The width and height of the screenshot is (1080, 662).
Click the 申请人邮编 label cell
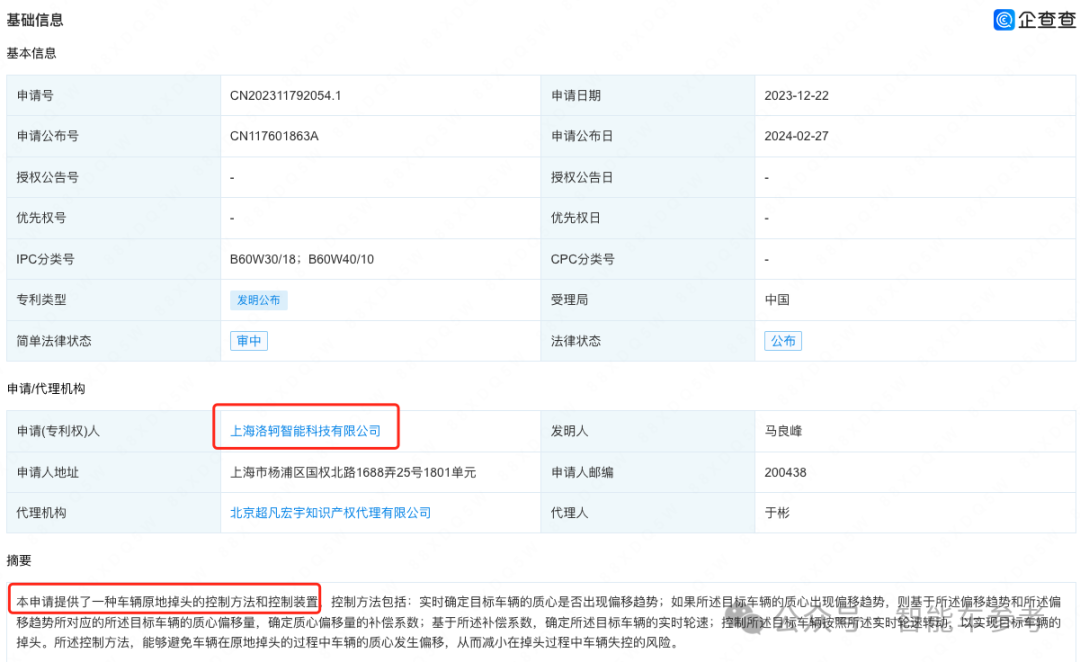tap(647, 472)
